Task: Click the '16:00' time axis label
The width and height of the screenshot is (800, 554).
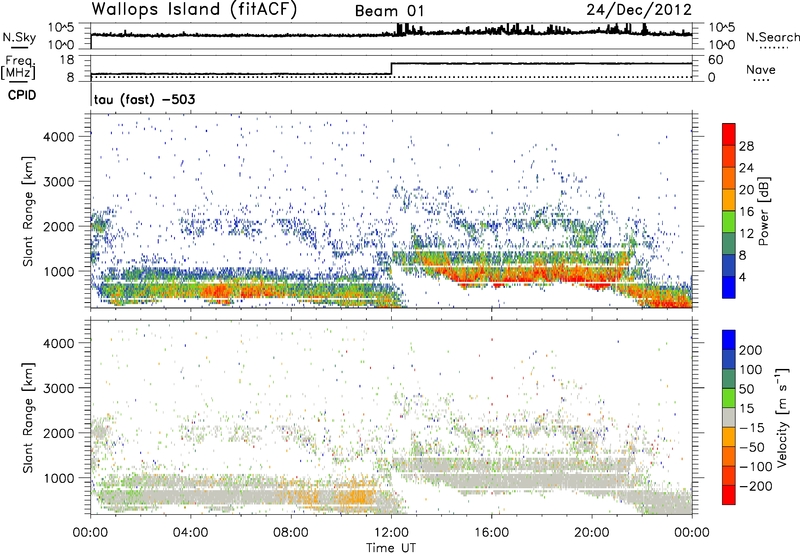Action: click(x=491, y=533)
